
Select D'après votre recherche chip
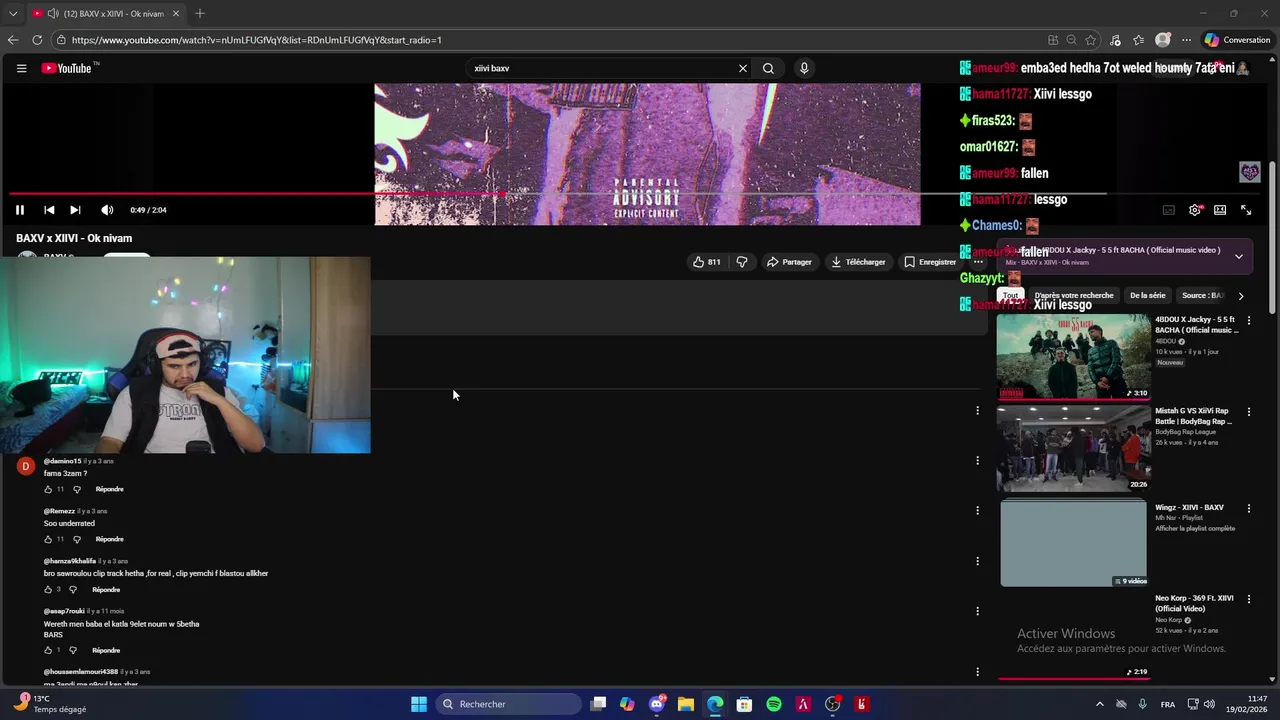[1074, 296]
